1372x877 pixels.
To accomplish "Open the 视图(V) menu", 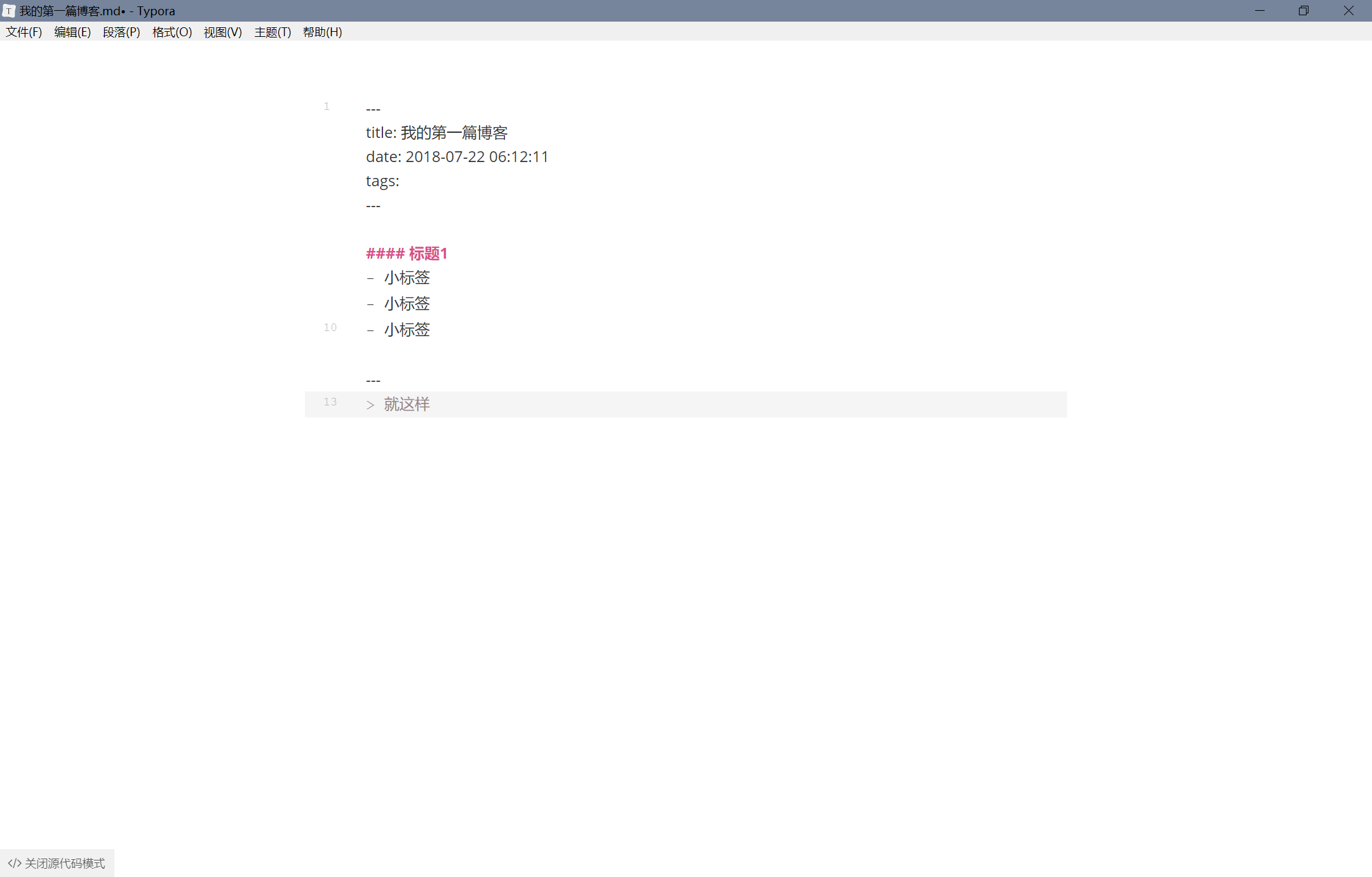I will click(x=223, y=32).
